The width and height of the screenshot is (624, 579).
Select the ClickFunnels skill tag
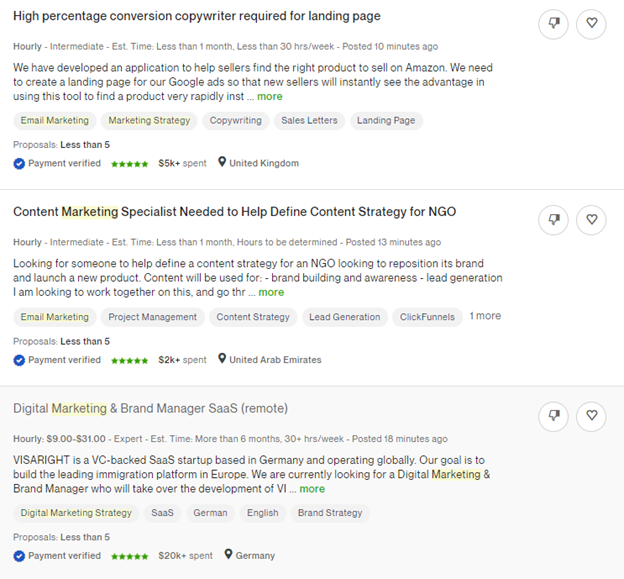[427, 317]
